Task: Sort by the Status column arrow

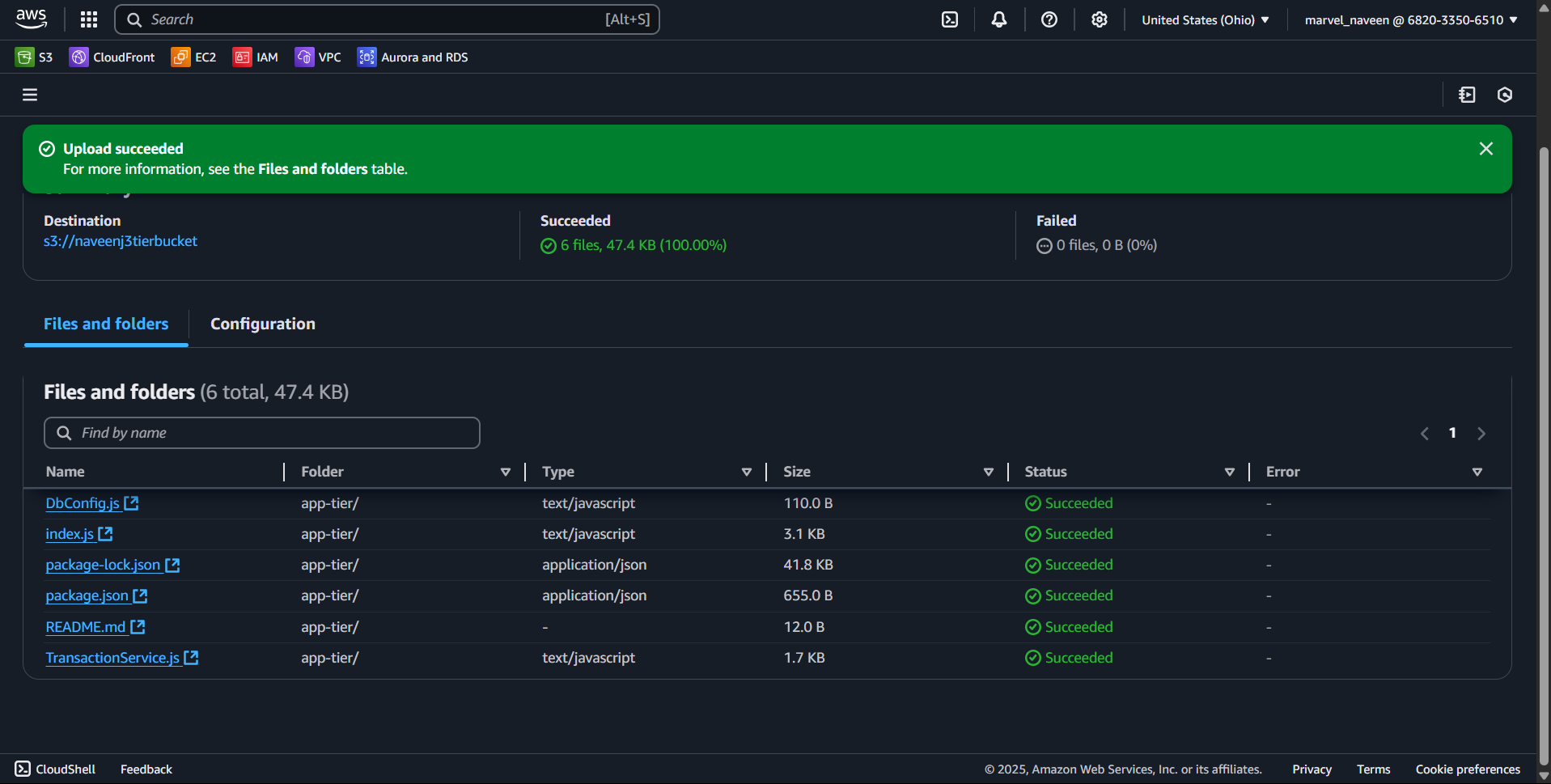Action: tap(1230, 472)
